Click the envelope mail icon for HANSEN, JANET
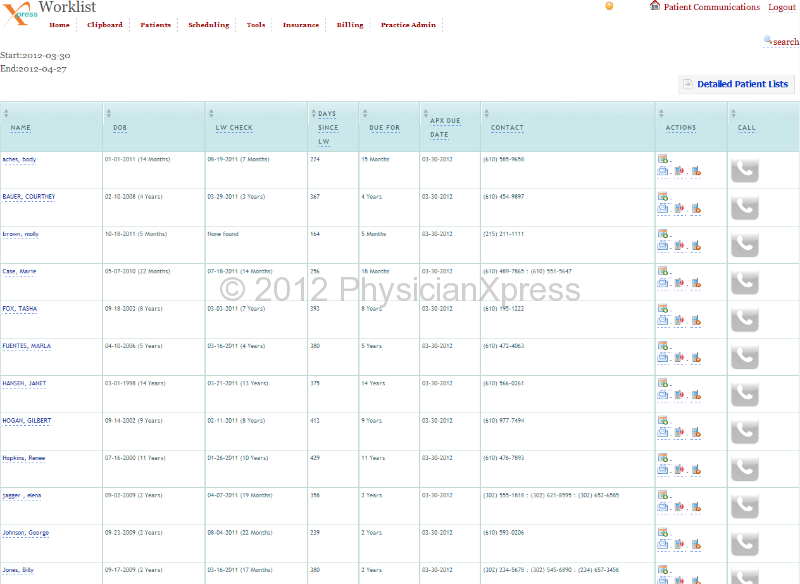 [x=662, y=395]
